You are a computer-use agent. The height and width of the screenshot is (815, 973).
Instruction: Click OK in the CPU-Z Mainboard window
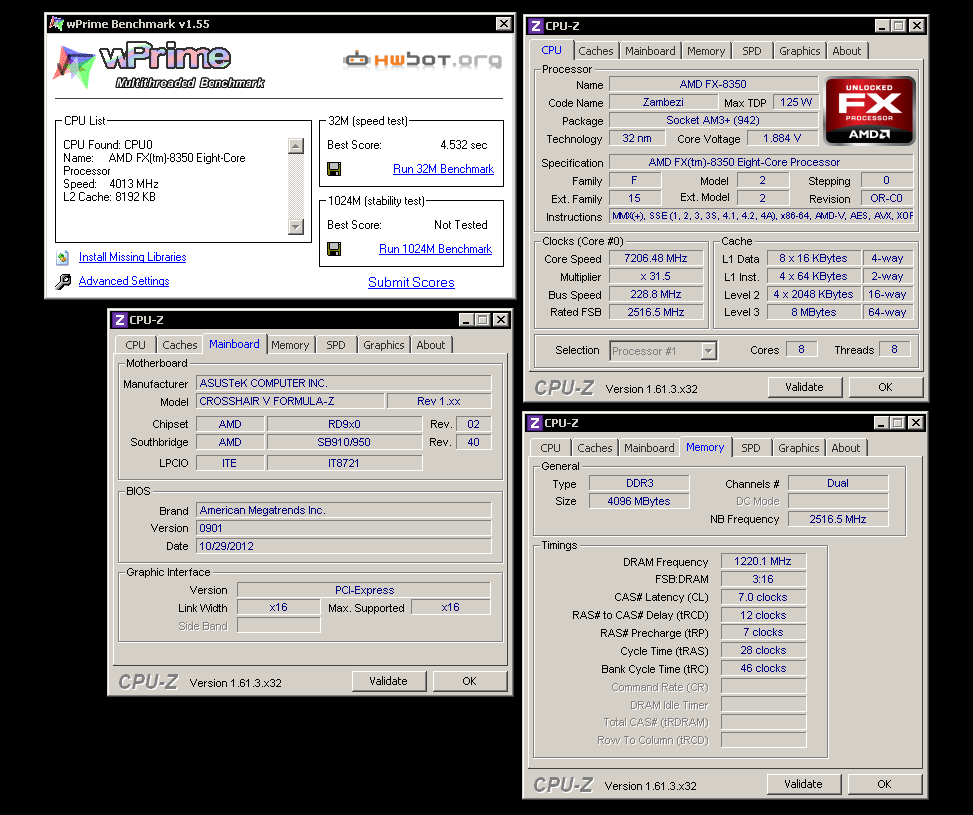coord(470,682)
